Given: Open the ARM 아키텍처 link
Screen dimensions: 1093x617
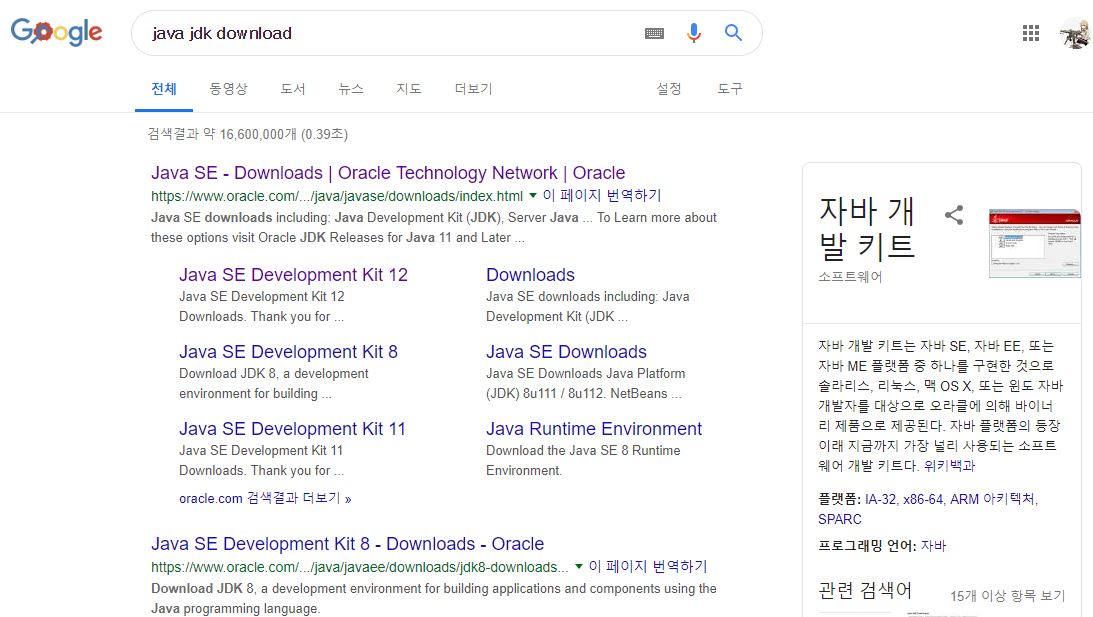Looking at the screenshot, I should pos(993,499).
